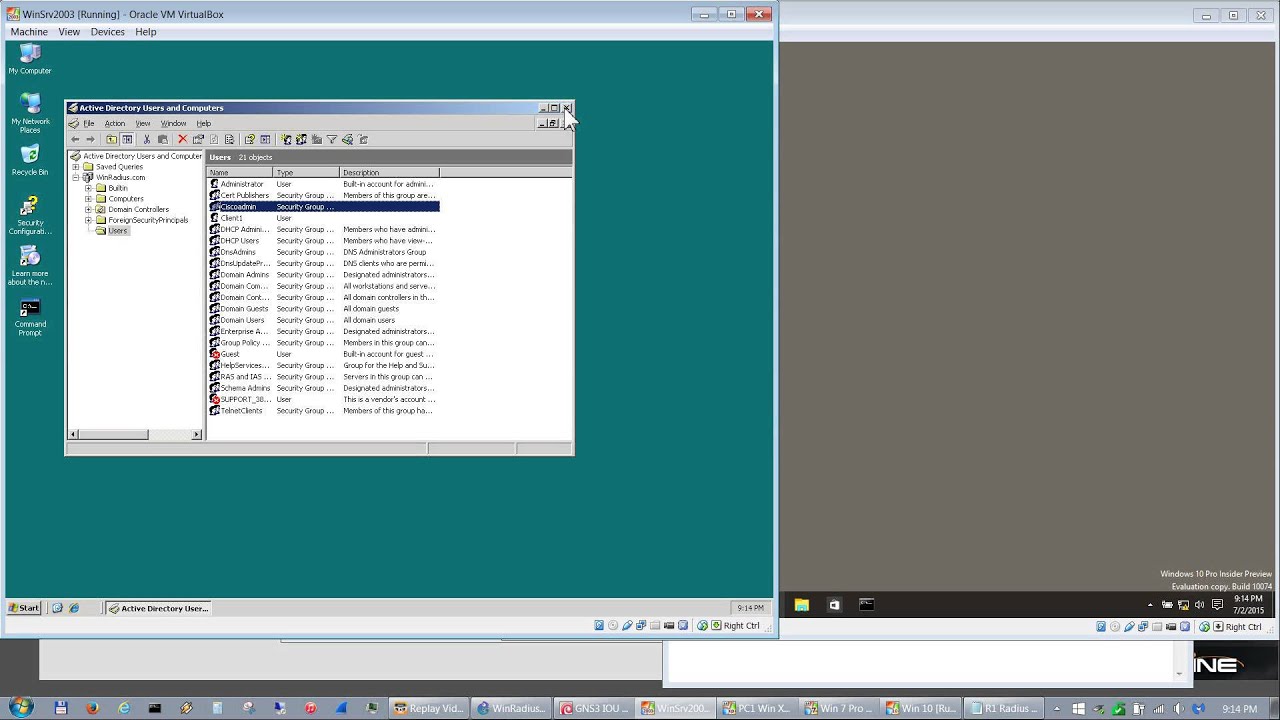Select the TelnetClients group row
Image resolution: width=1280 pixels, height=720 pixels.
point(323,411)
